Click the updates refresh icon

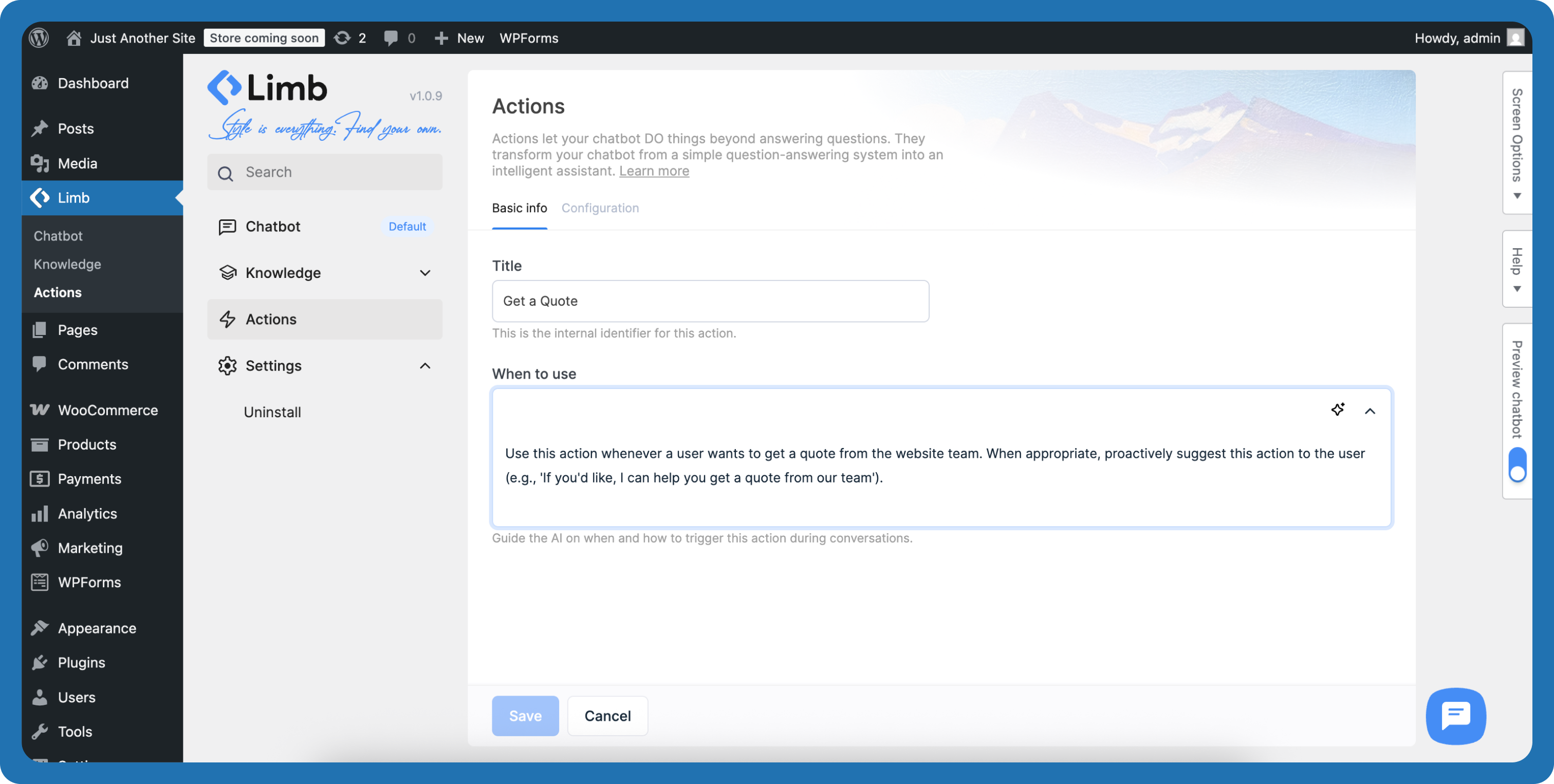[x=342, y=38]
